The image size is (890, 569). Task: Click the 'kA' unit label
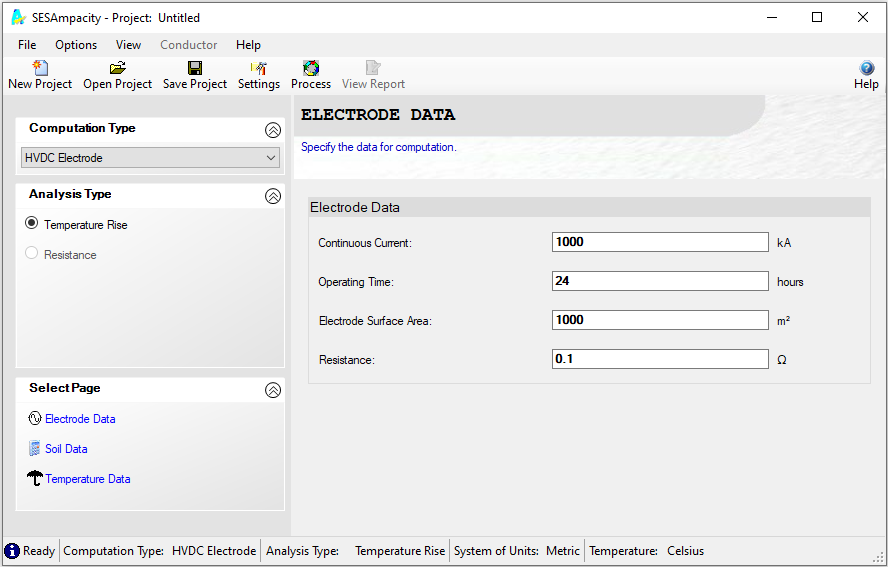pos(784,243)
